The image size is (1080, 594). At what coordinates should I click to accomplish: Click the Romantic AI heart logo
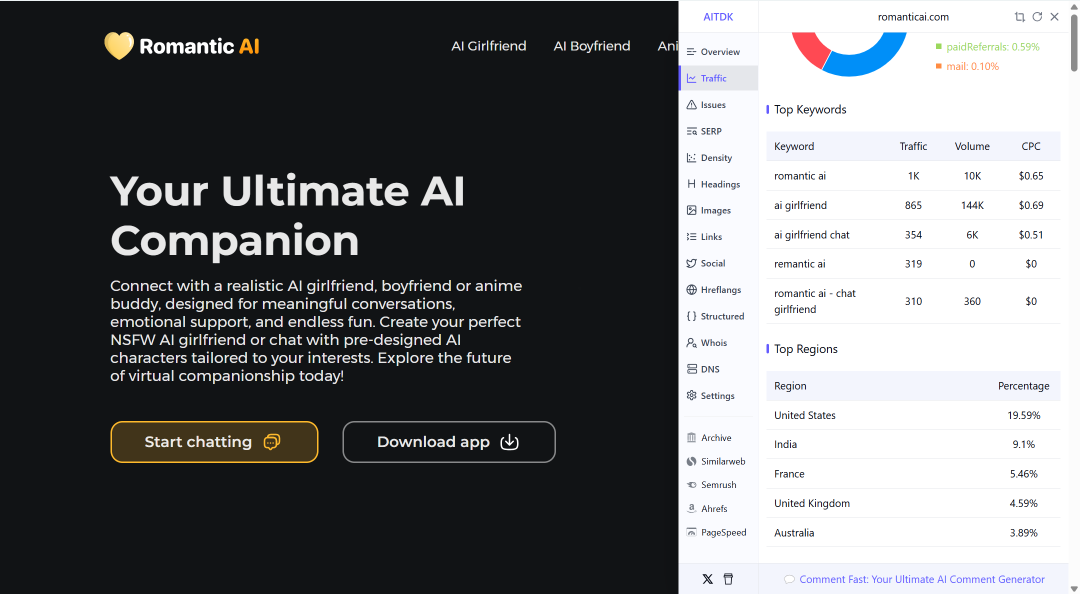pyautogui.click(x=118, y=46)
